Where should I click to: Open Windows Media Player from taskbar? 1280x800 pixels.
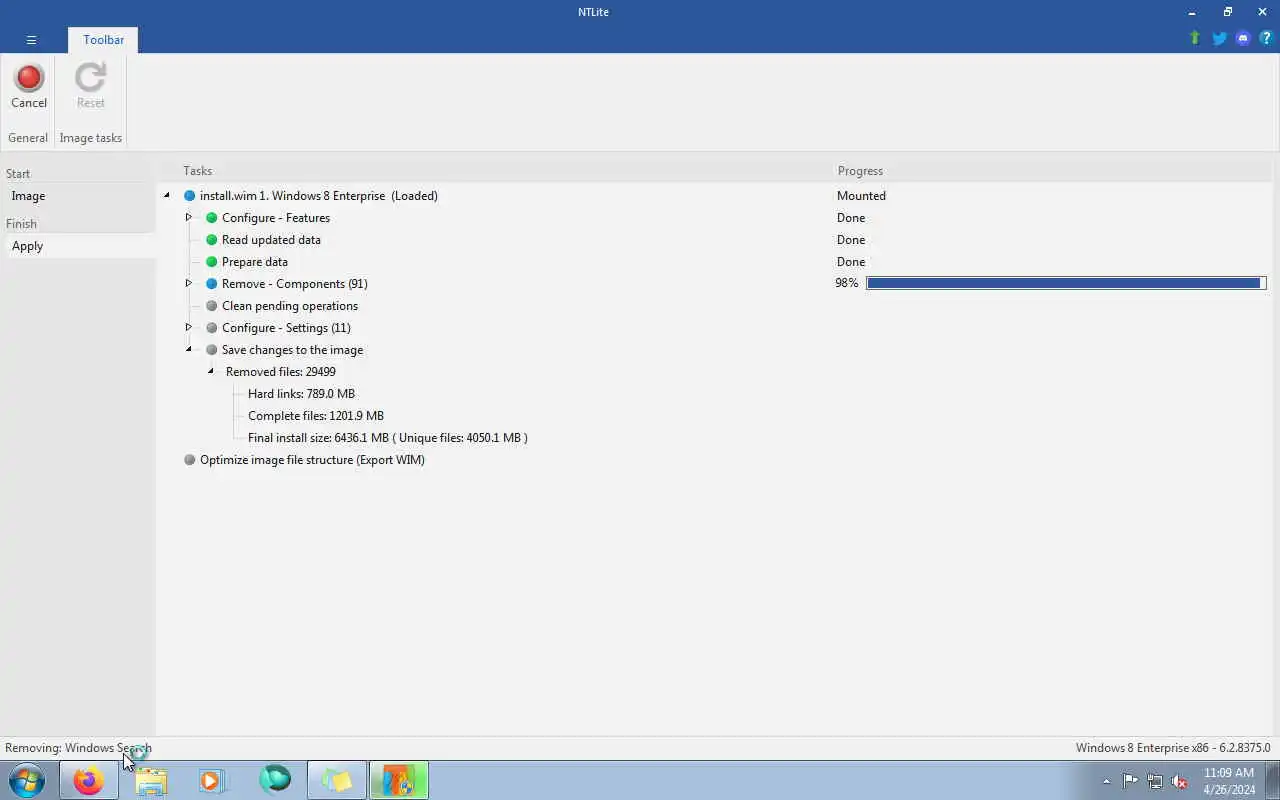click(211, 780)
